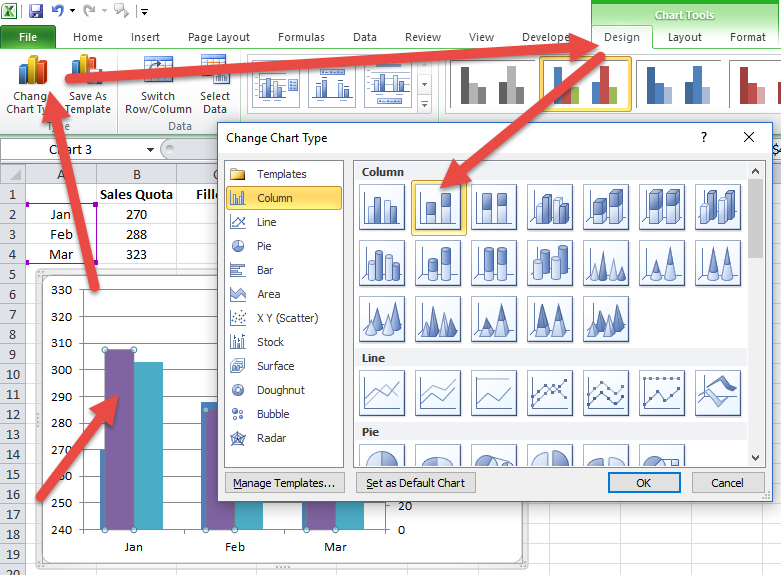Select Bubble category in chart type list
781x575 pixels.
[x=284, y=414]
